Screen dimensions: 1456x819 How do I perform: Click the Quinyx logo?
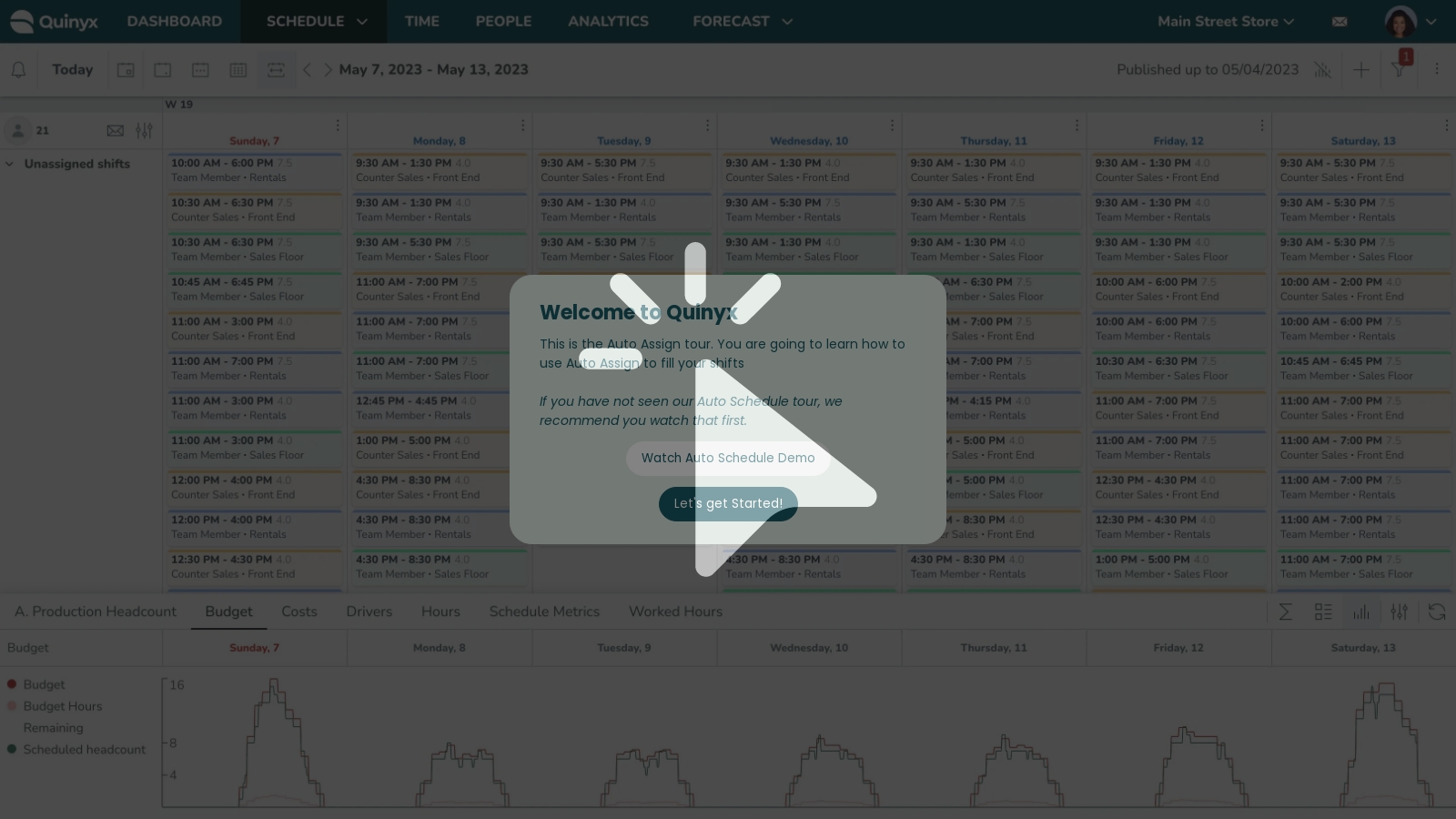coord(54,22)
